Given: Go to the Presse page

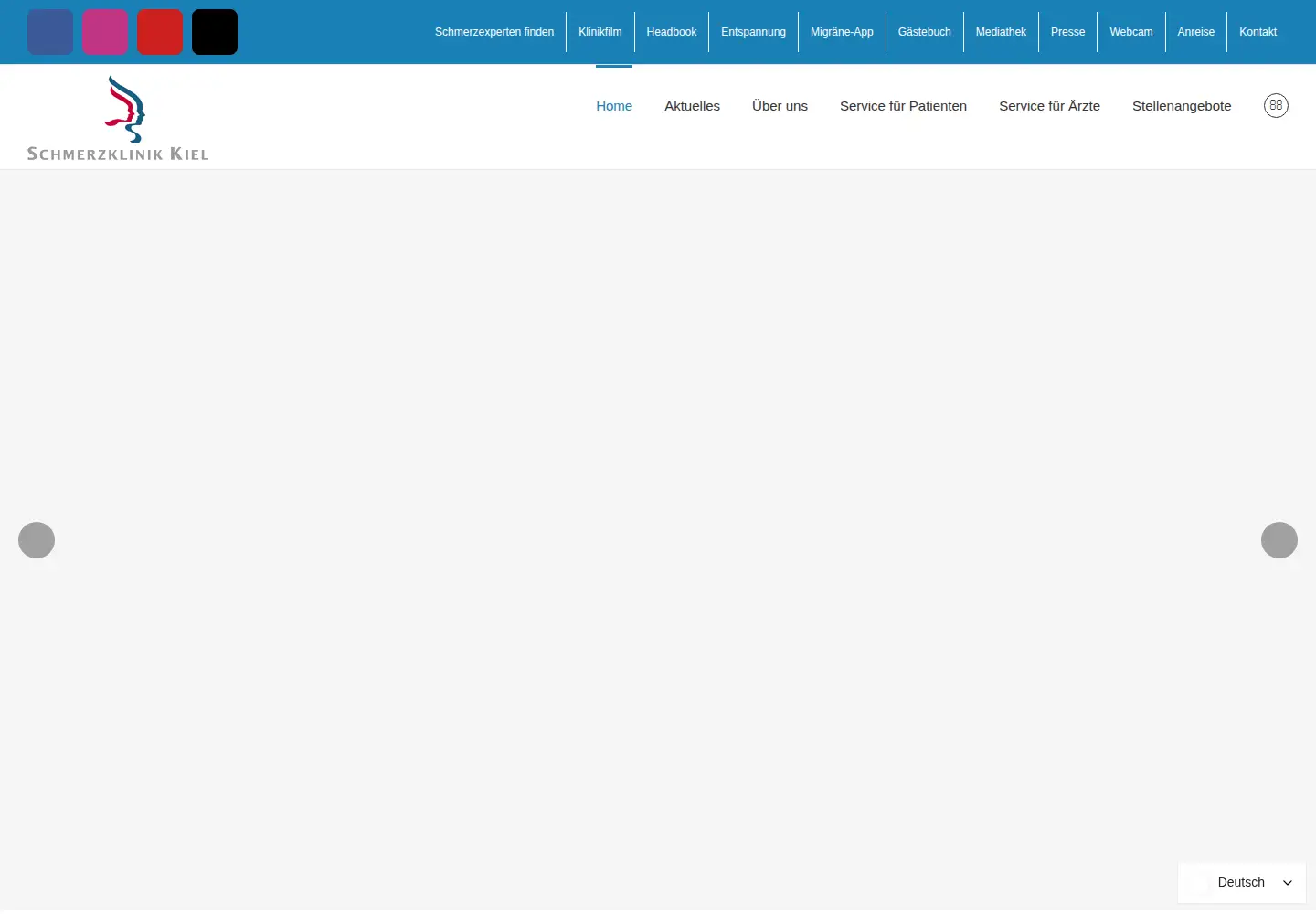Looking at the screenshot, I should [x=1067, y=32].
